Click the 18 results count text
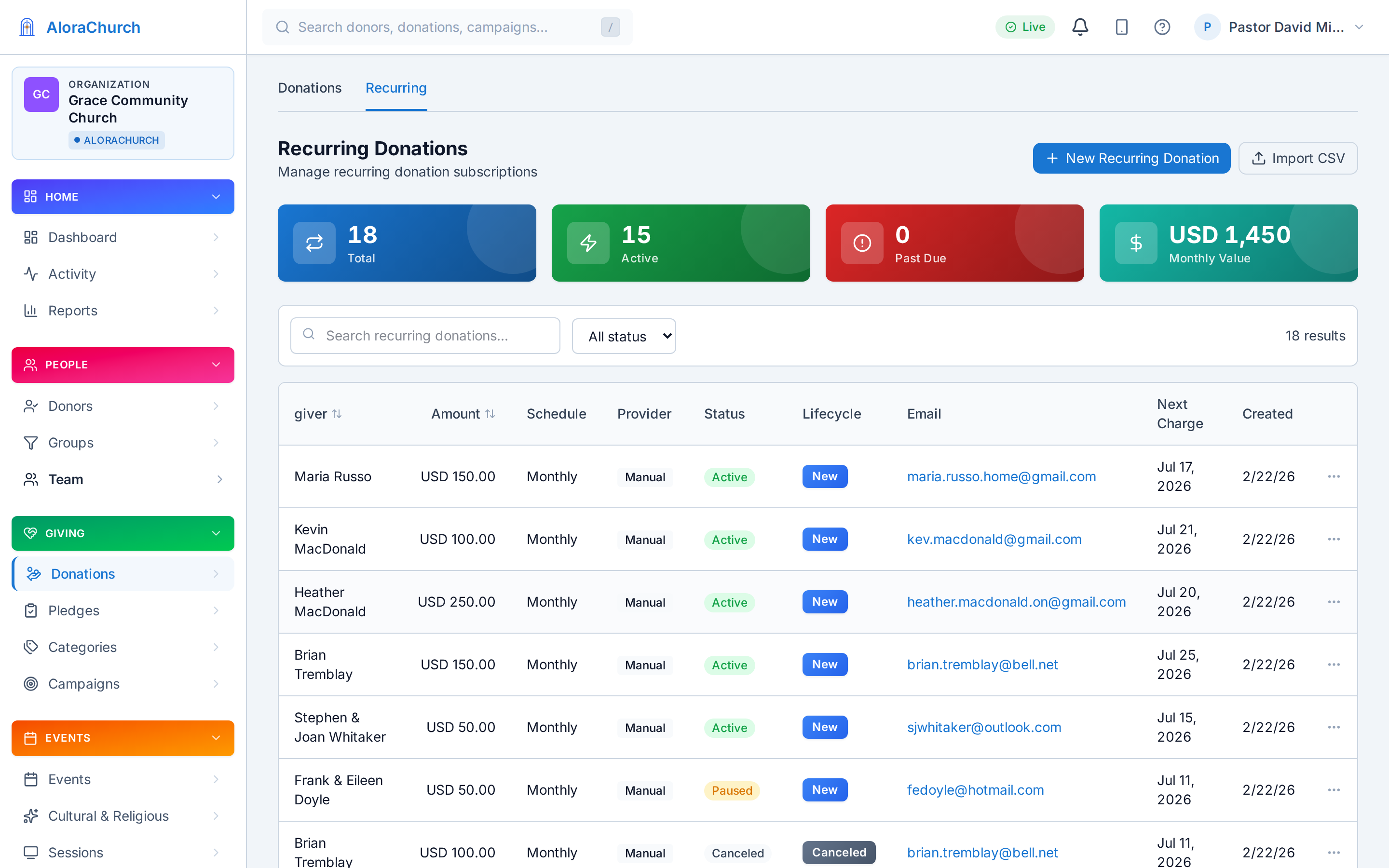The height and width of the screenshot is (868, 1389). [x=1315, y=336]
